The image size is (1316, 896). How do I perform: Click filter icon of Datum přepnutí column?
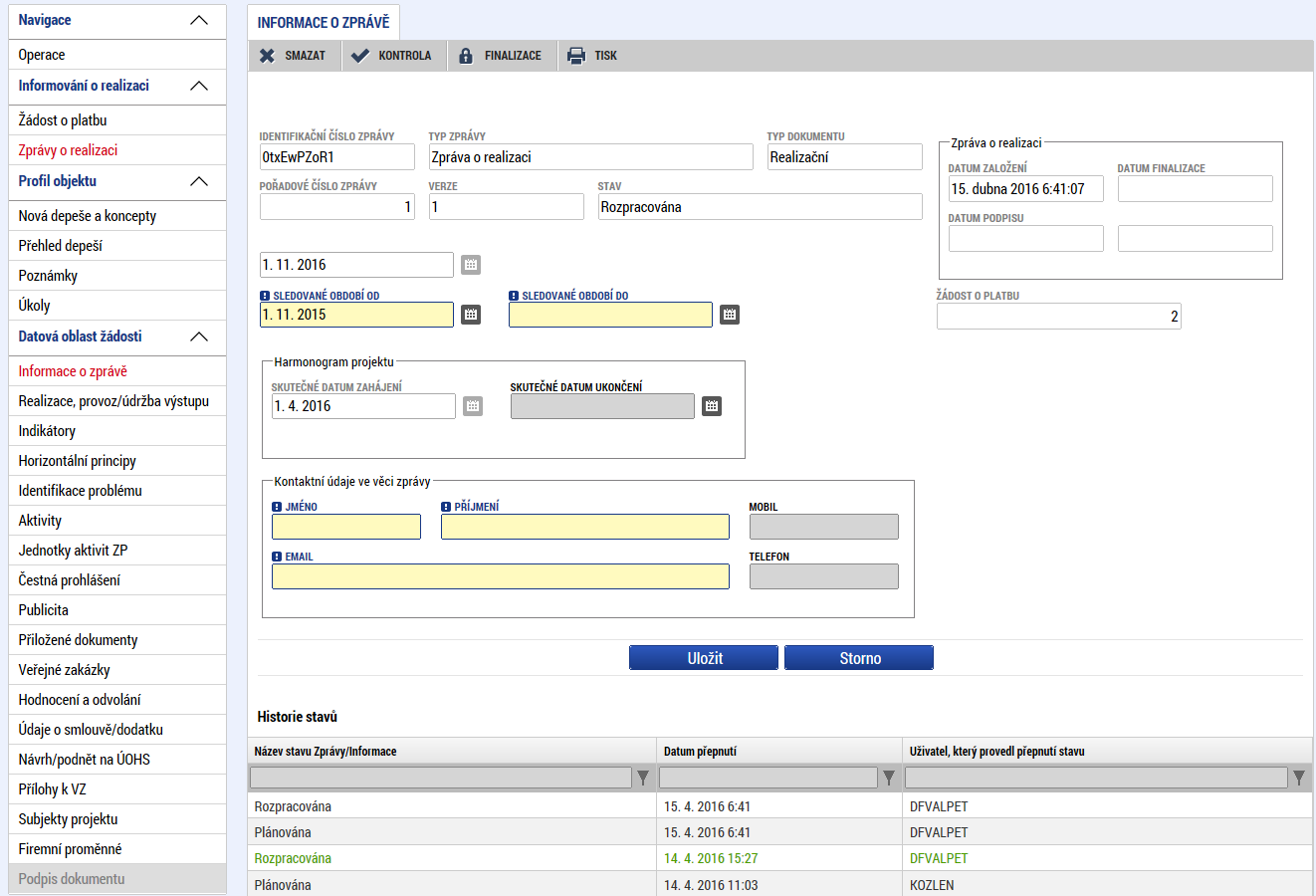coord(889,778)
